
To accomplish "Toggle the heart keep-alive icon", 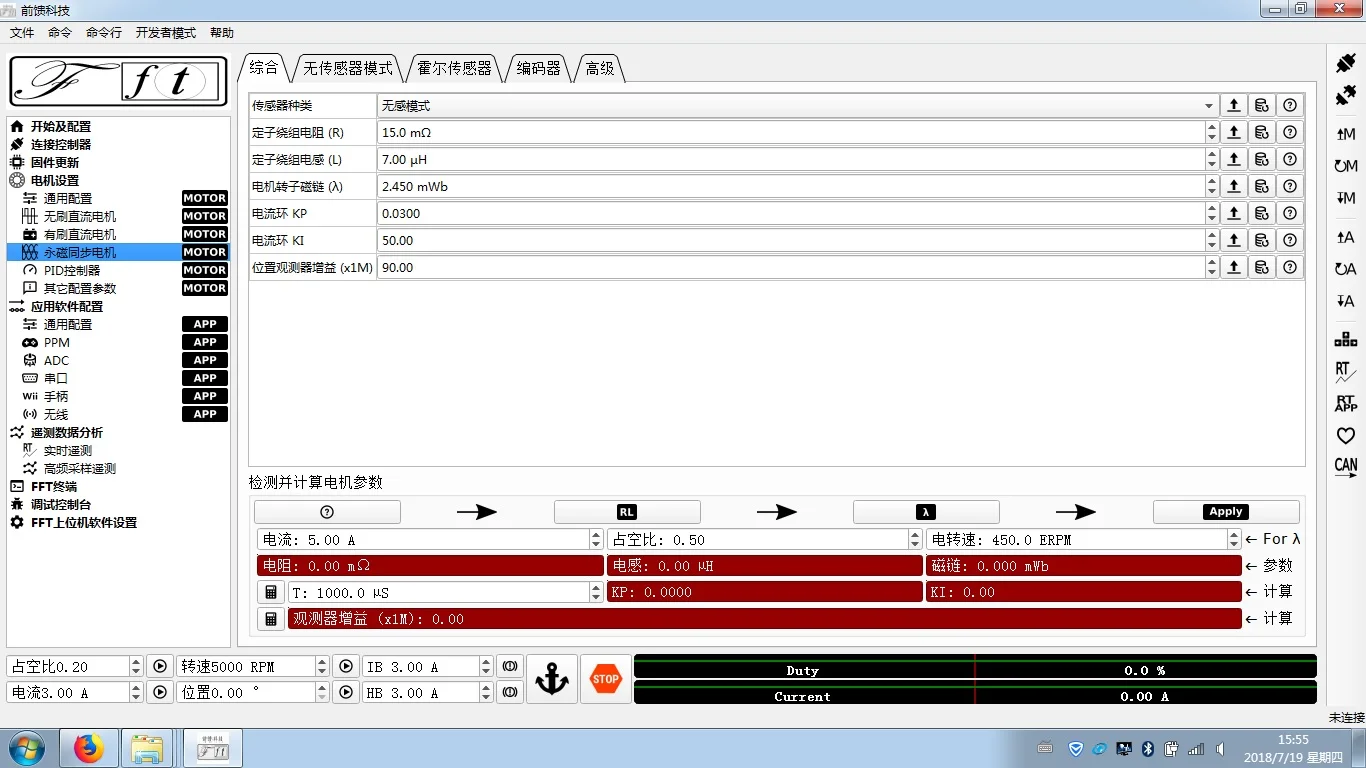I will tap(1346, 436).
